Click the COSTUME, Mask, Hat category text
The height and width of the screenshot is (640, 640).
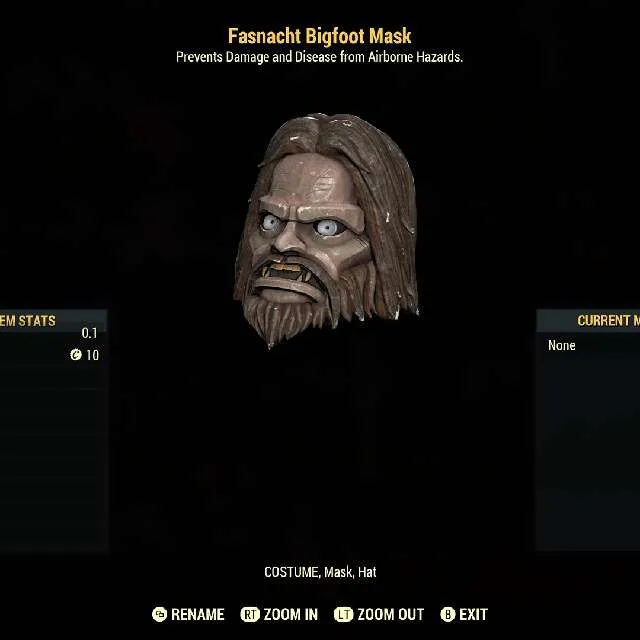(x=320, y=572)
